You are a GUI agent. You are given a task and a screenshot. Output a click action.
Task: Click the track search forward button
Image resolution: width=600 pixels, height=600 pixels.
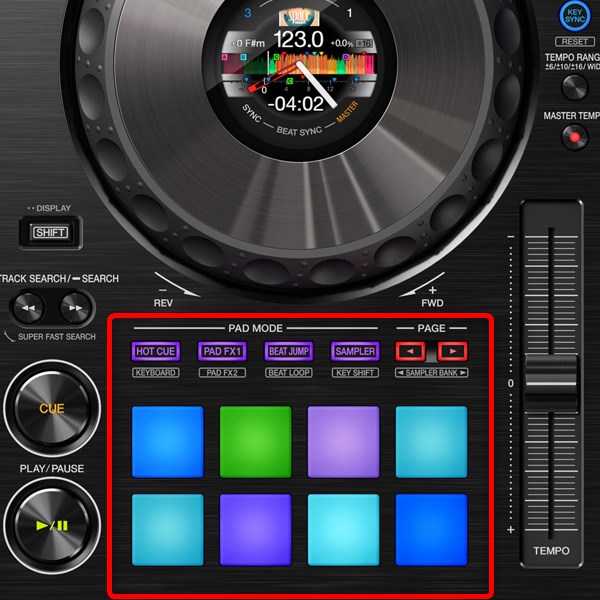[x=75, y=307]
